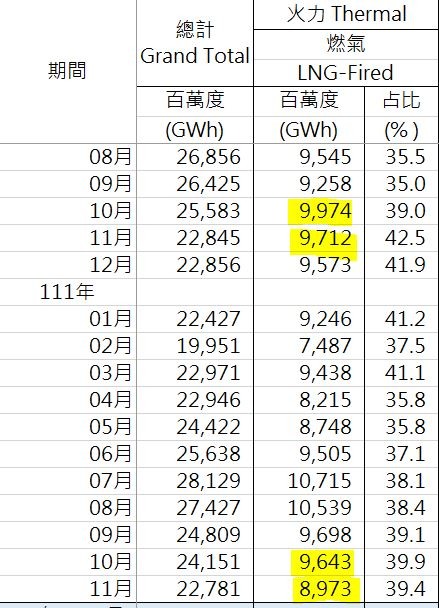Select the 111年 year row label

(x=67, y=292)
